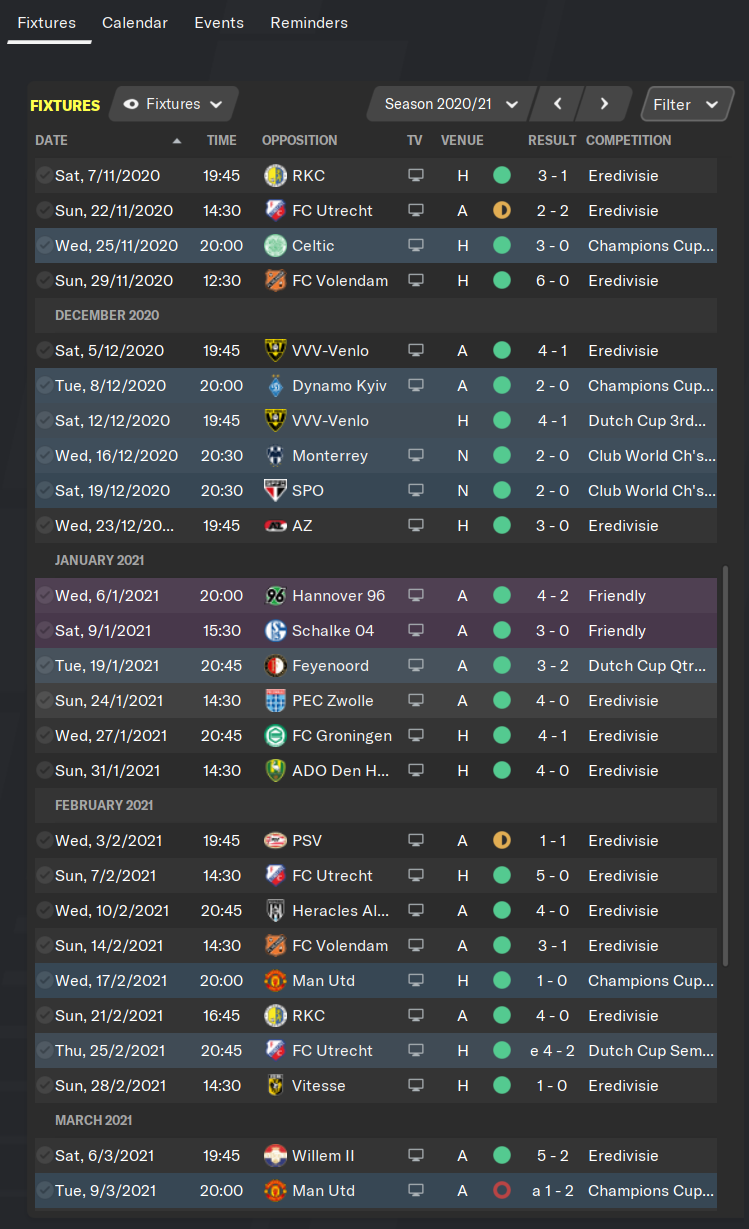Click the Schalke 04 badge icon
The image size is (749, 1229).
(x=275, y=631)
